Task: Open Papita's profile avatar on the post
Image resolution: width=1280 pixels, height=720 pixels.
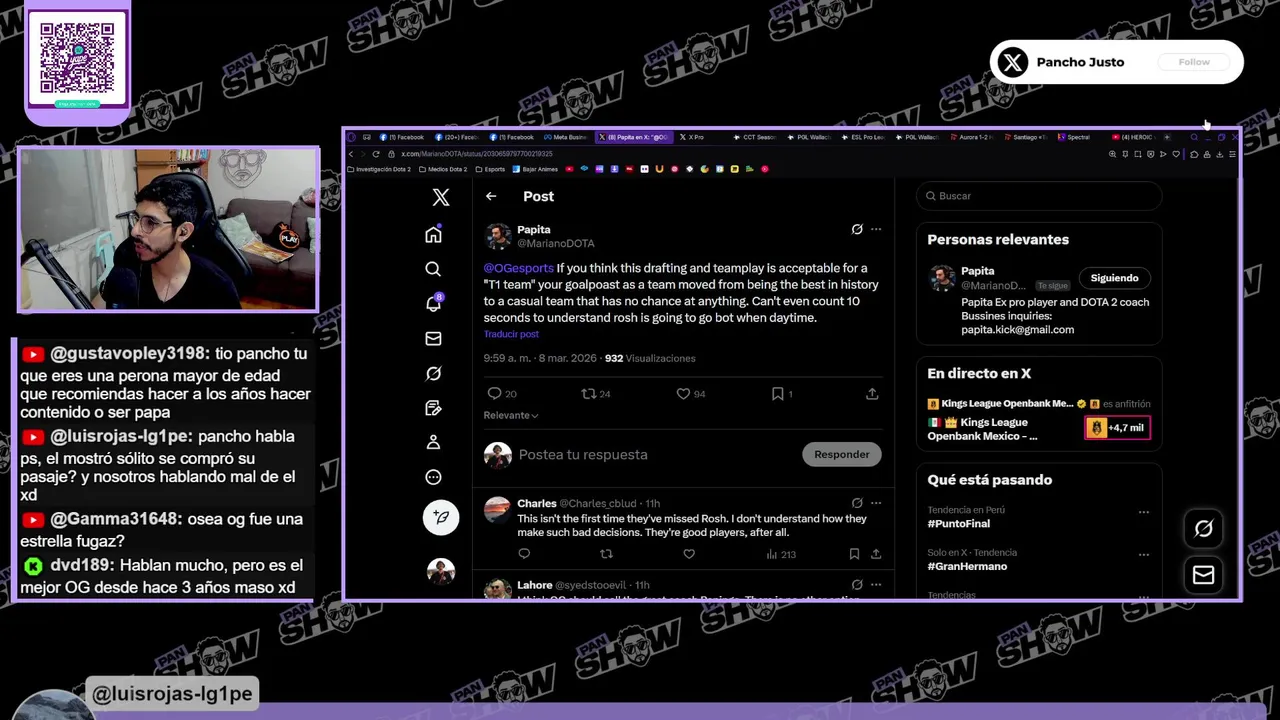Action: click(498, 236)
